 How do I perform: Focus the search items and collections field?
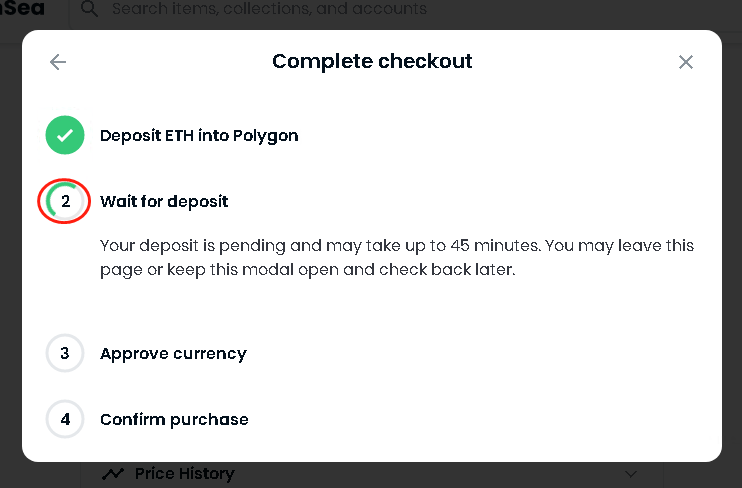click(x=270, y=10)
